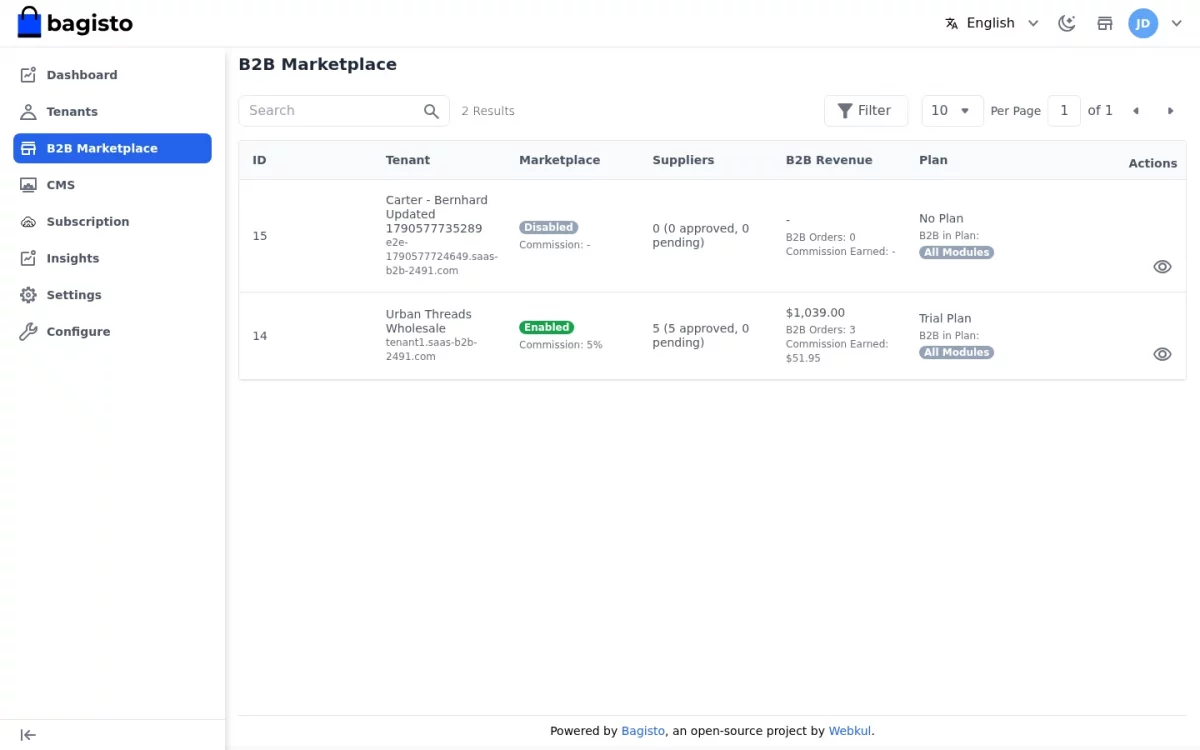The height and width of the screenshot is (750, 1200).
Task: Go to next page arrow
Action: click(1170, 111)
